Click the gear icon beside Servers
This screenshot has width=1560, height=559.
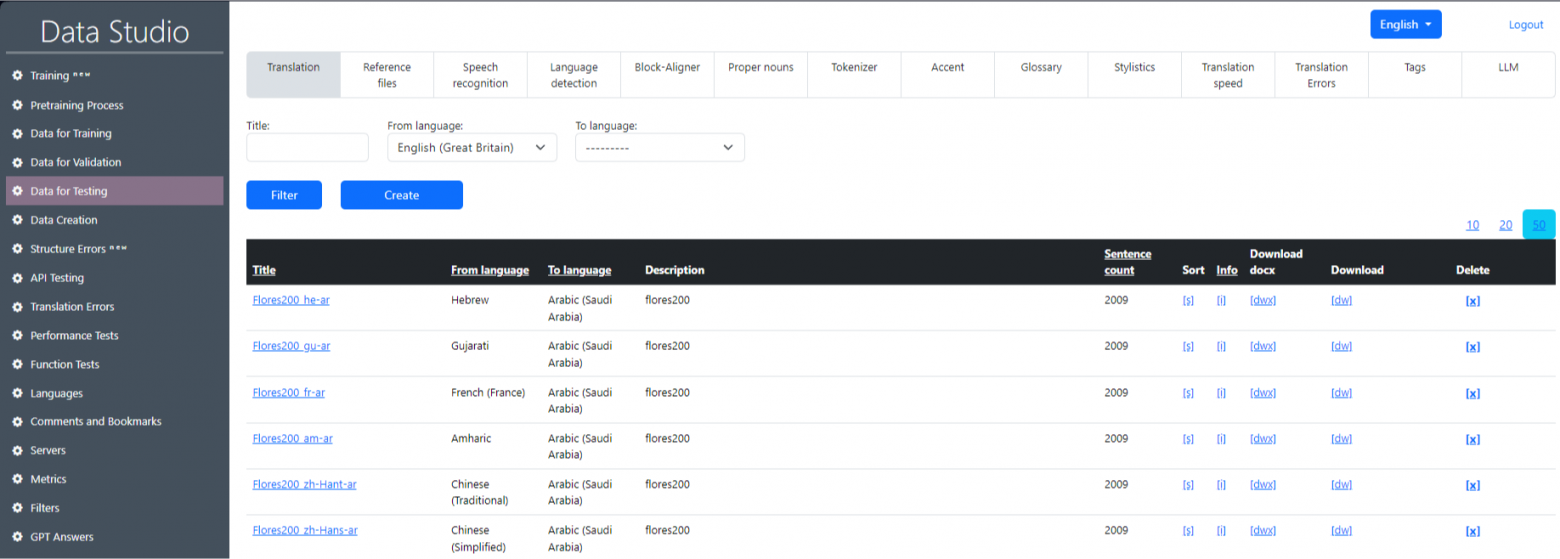tap(17, 451)
